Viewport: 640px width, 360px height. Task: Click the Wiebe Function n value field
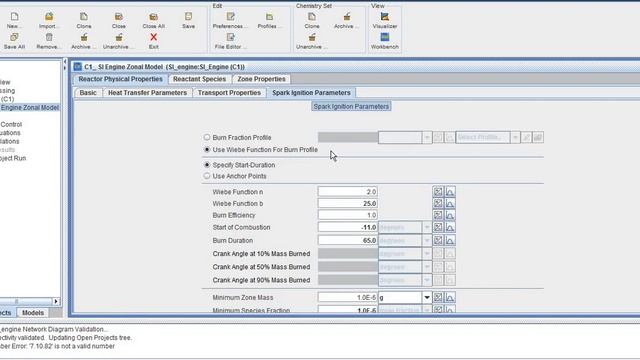point(348,191)
